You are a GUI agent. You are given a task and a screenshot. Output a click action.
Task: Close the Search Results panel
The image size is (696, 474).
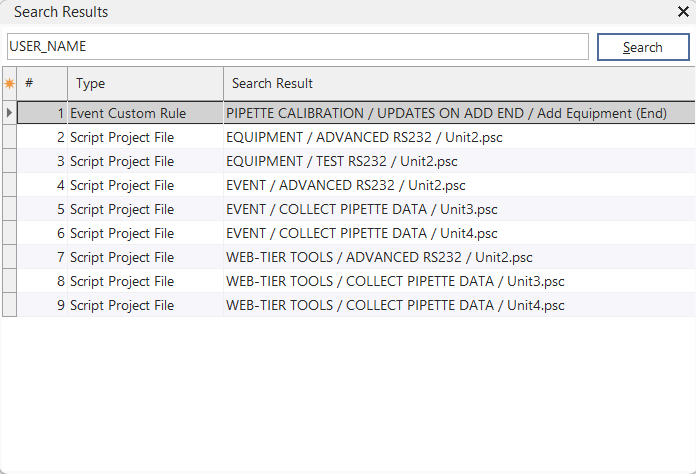click(x=683, y=12)
